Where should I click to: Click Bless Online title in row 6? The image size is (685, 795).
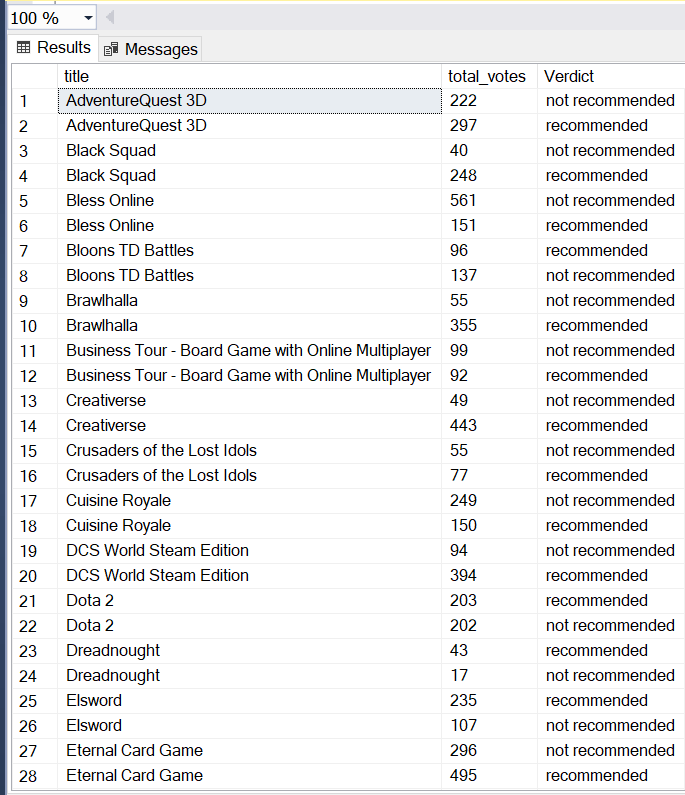(x=249, y=226)
